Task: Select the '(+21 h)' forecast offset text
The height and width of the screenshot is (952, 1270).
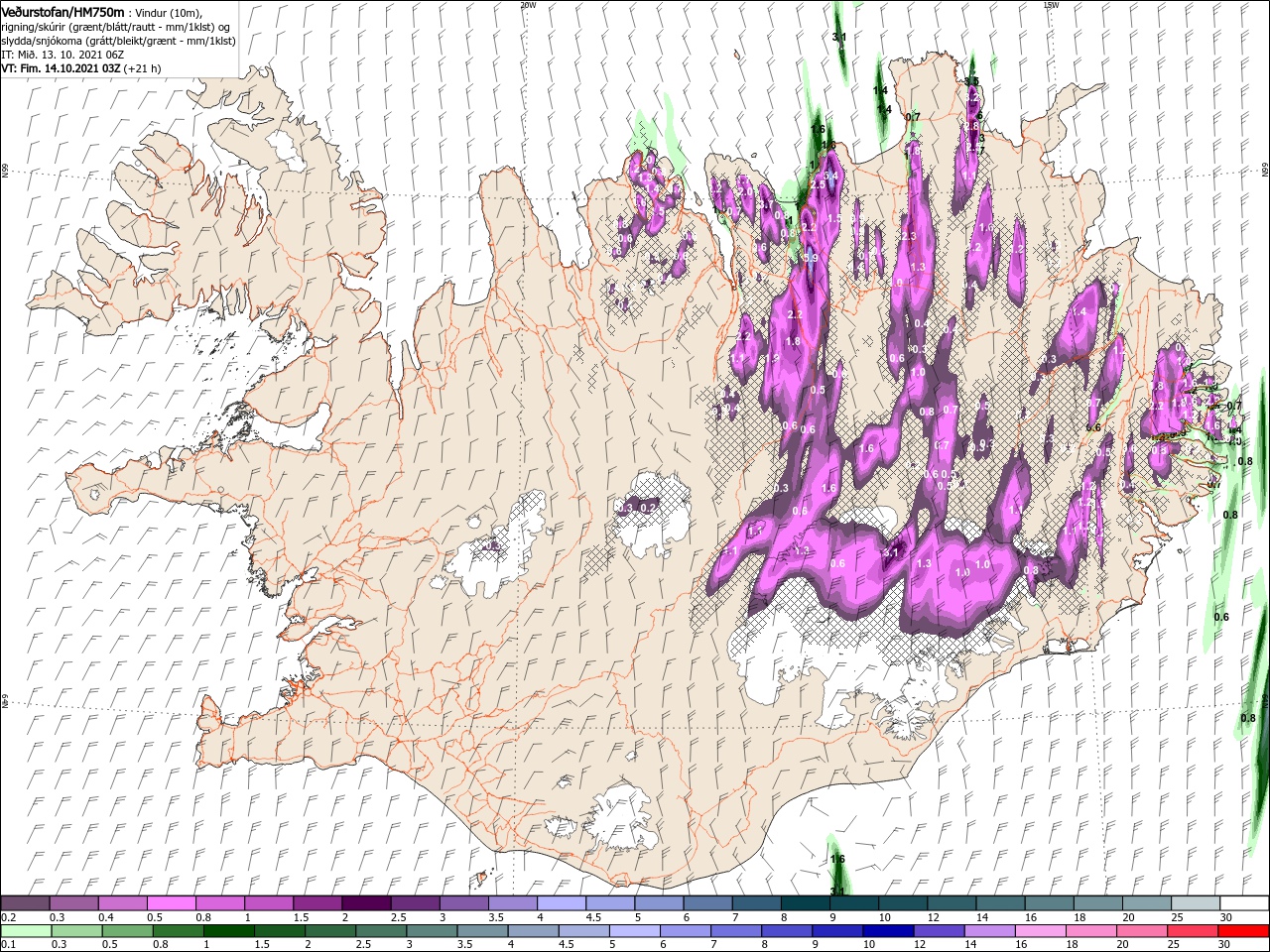Action: [143, 68]
